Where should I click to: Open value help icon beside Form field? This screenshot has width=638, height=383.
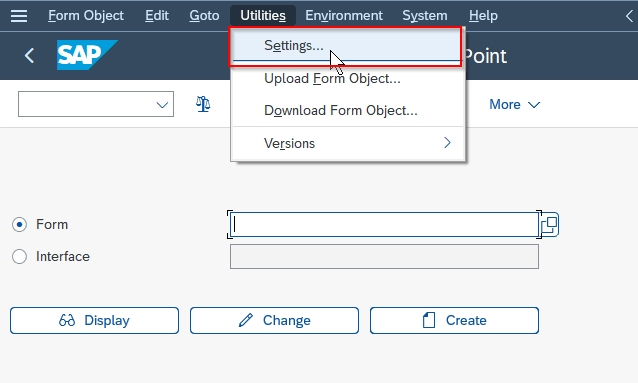(x=549, y=224)
